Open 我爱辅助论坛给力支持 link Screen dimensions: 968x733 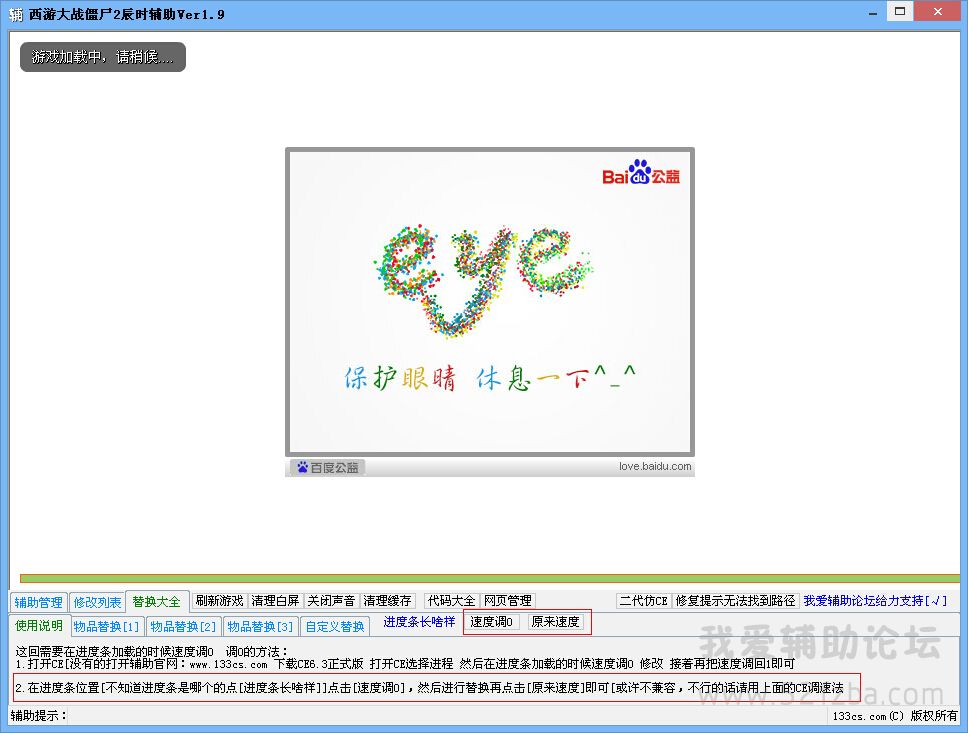875,601
